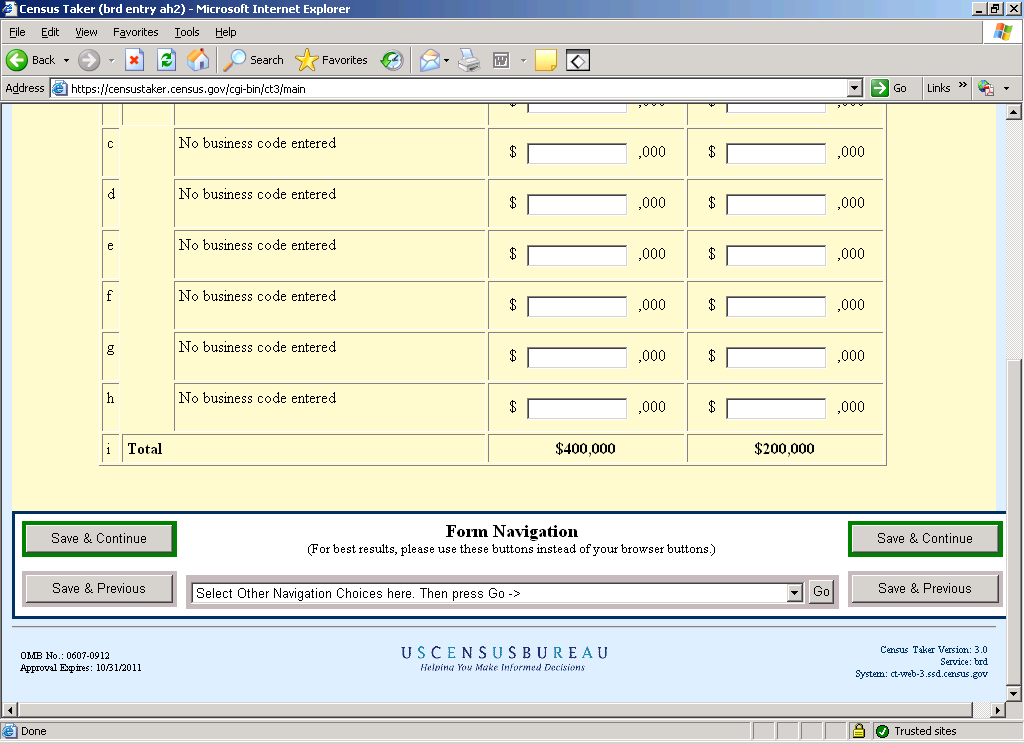
Task: Click the Go button beside navigation choices
Action: click(821, 592)
